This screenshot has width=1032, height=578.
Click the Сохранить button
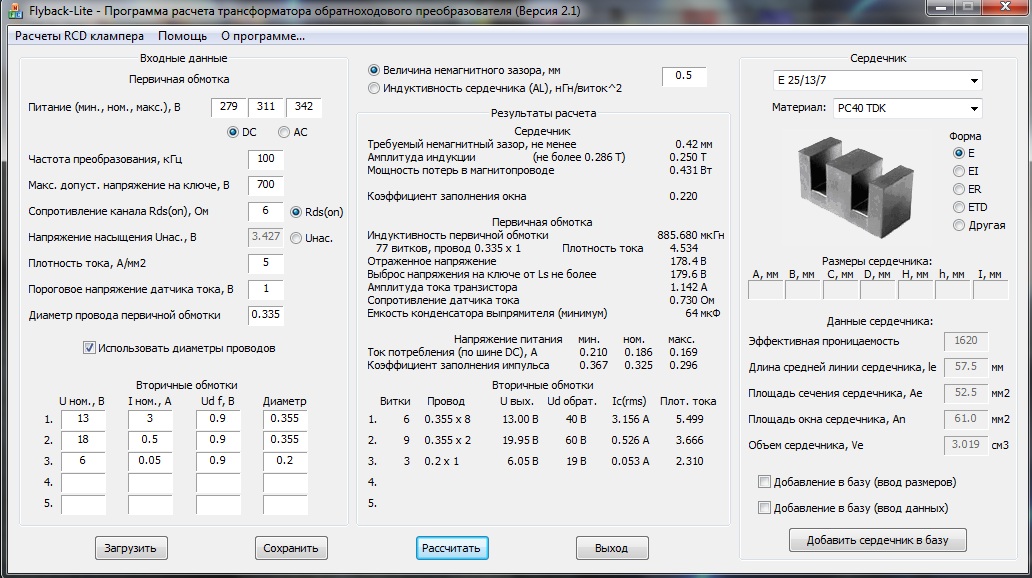[x=290, y=548]
